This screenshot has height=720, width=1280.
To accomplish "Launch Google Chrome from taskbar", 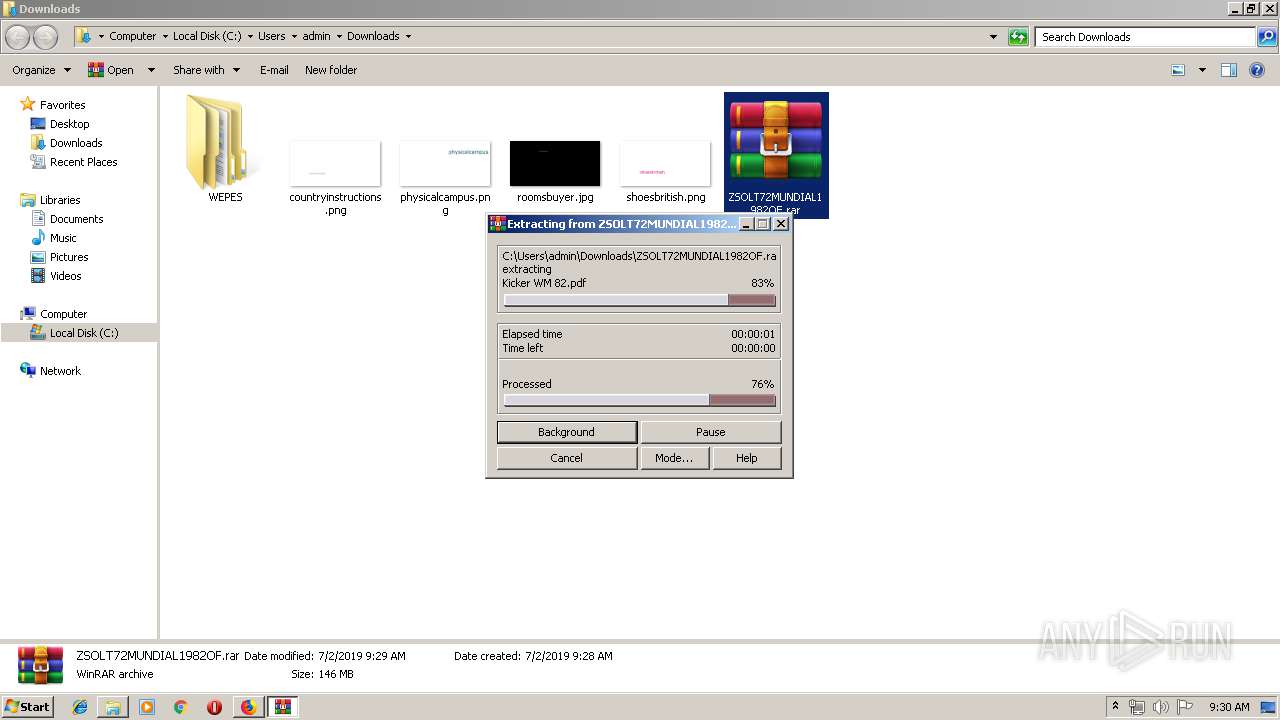I will coord(181,707).
